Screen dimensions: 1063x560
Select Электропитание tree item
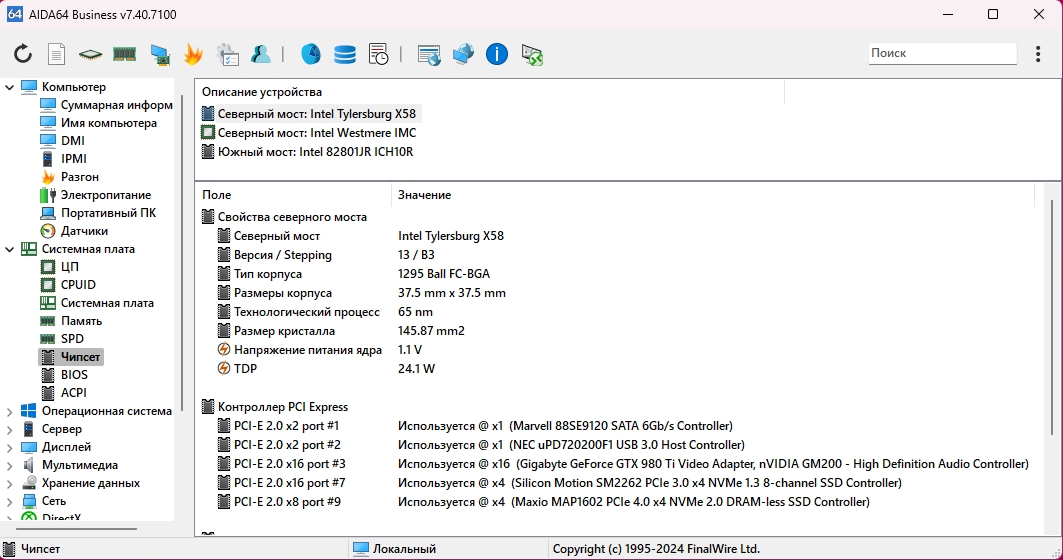96,195
